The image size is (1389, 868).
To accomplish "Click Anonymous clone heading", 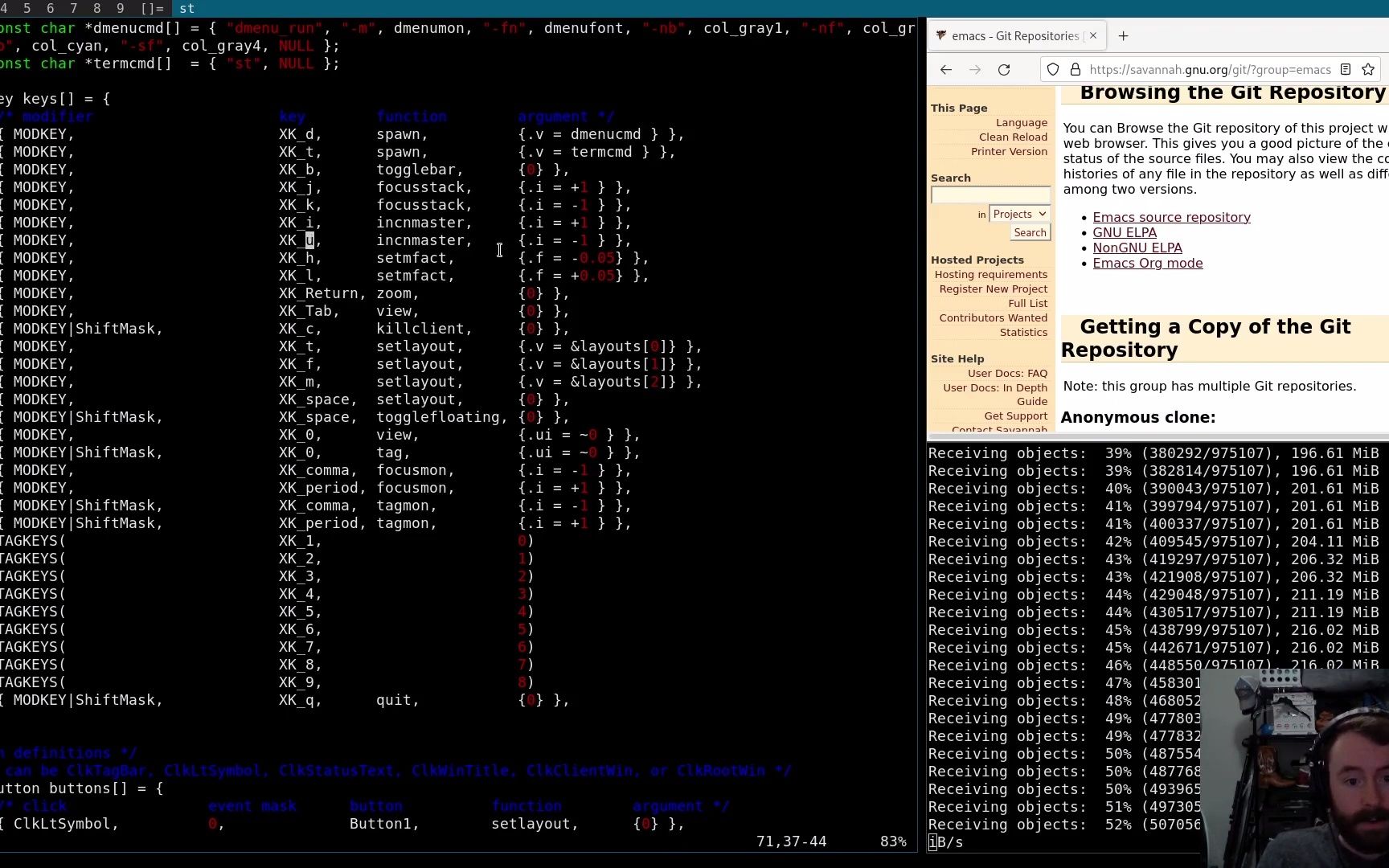I will [x=1138, y=417].
